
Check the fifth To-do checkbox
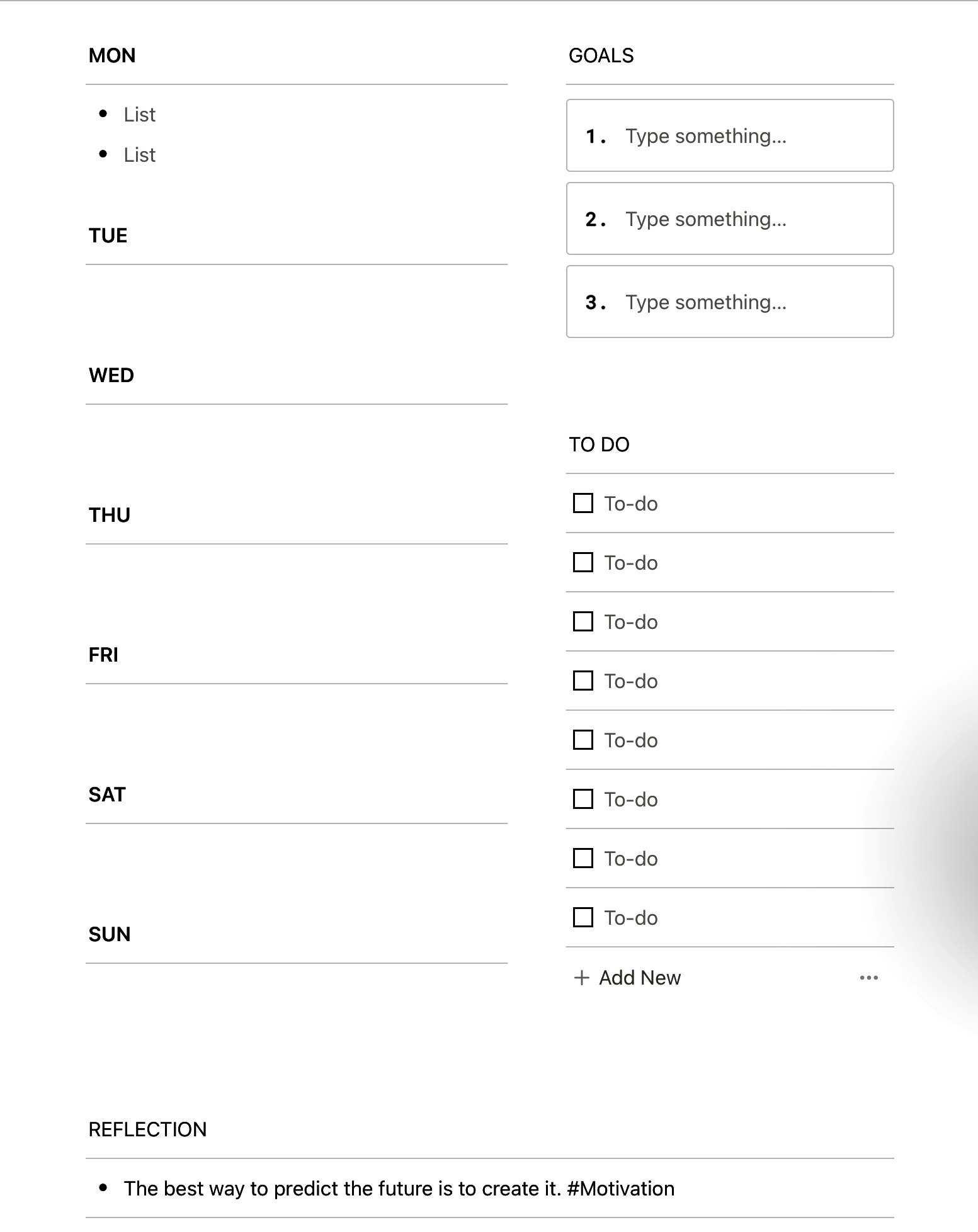tap(582, 740)
